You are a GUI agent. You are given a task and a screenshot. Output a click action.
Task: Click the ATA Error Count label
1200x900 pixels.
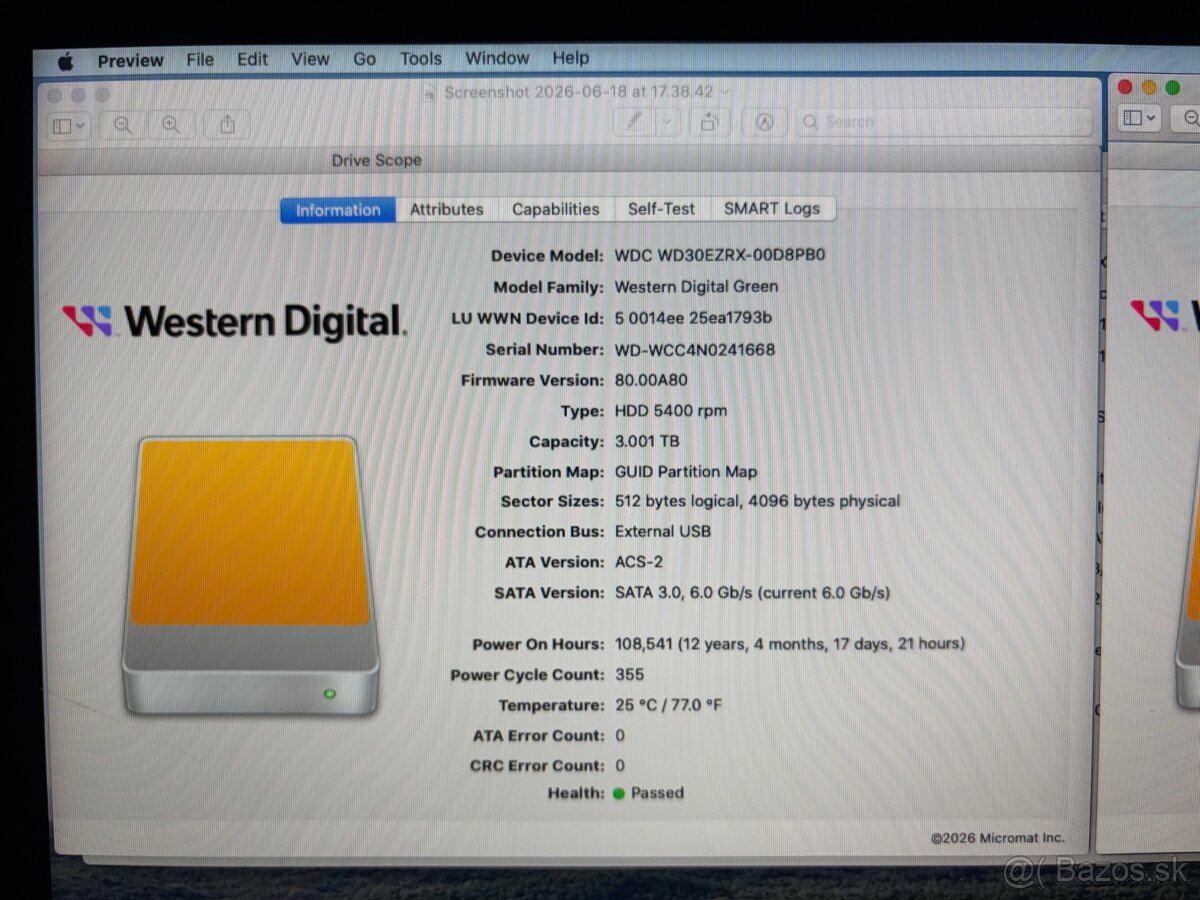(x=538, y=736)
